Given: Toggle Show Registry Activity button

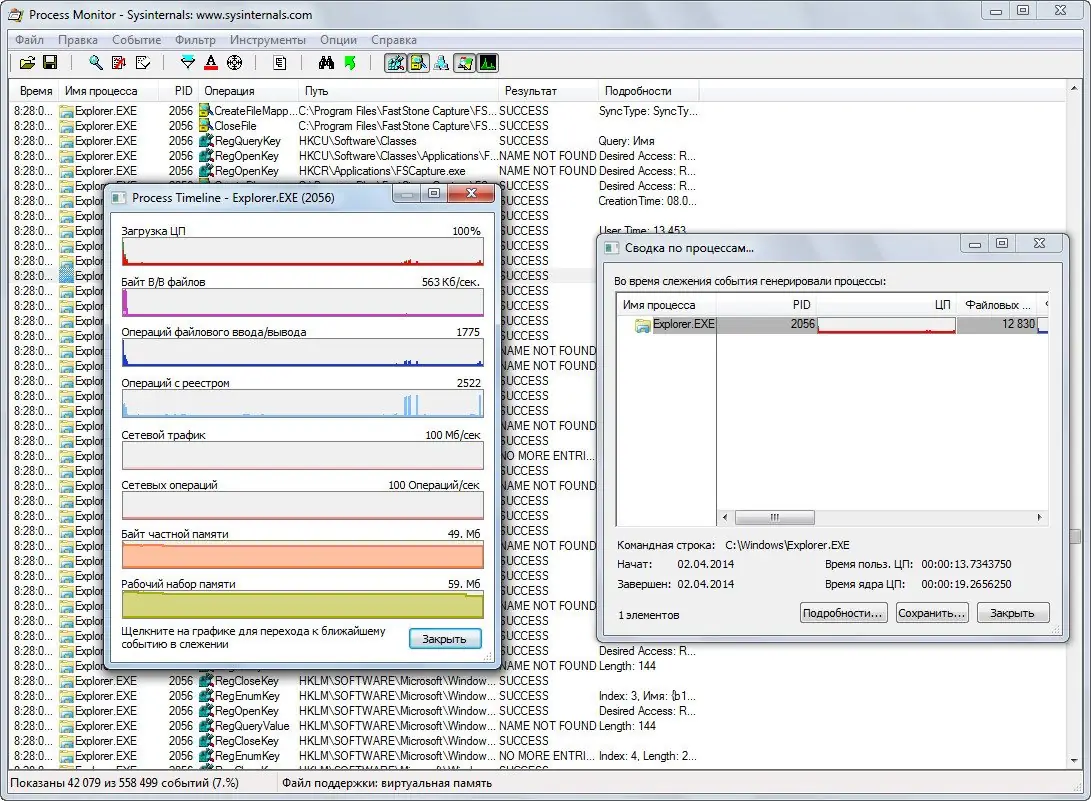Looking at the screenshot, I should click(x=395, y=63).
